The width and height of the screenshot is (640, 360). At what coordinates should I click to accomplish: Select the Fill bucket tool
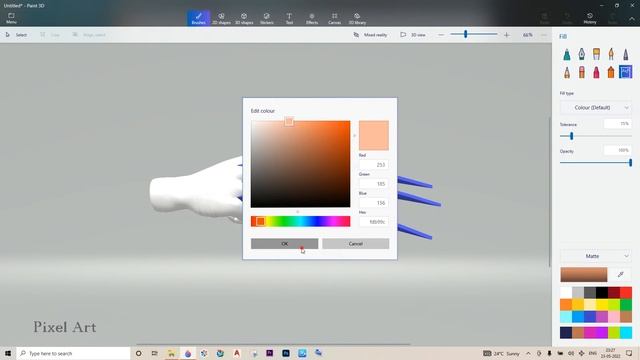point(626,72)
